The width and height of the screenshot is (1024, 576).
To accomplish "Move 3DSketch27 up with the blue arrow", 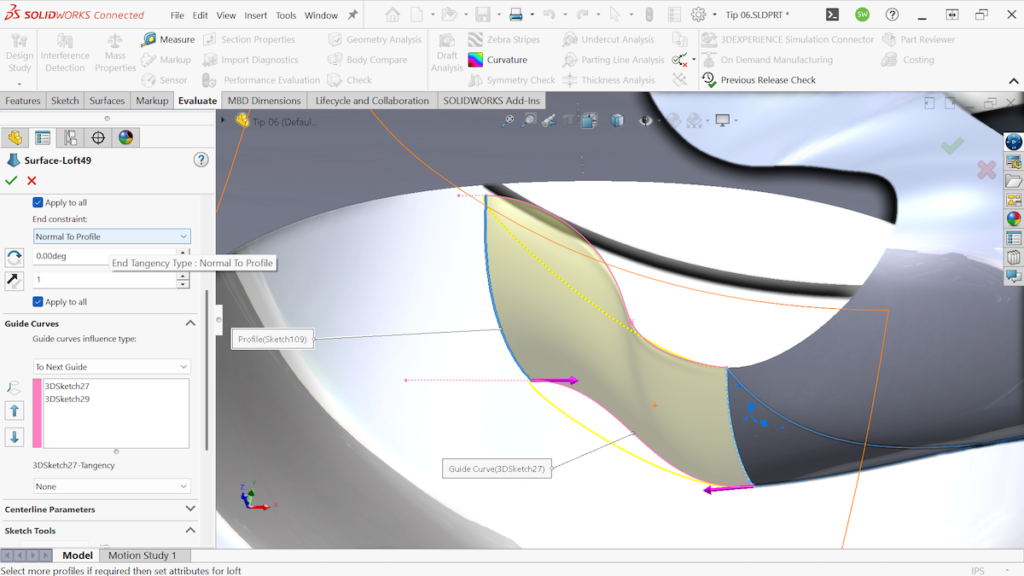I will click(14, 410).
